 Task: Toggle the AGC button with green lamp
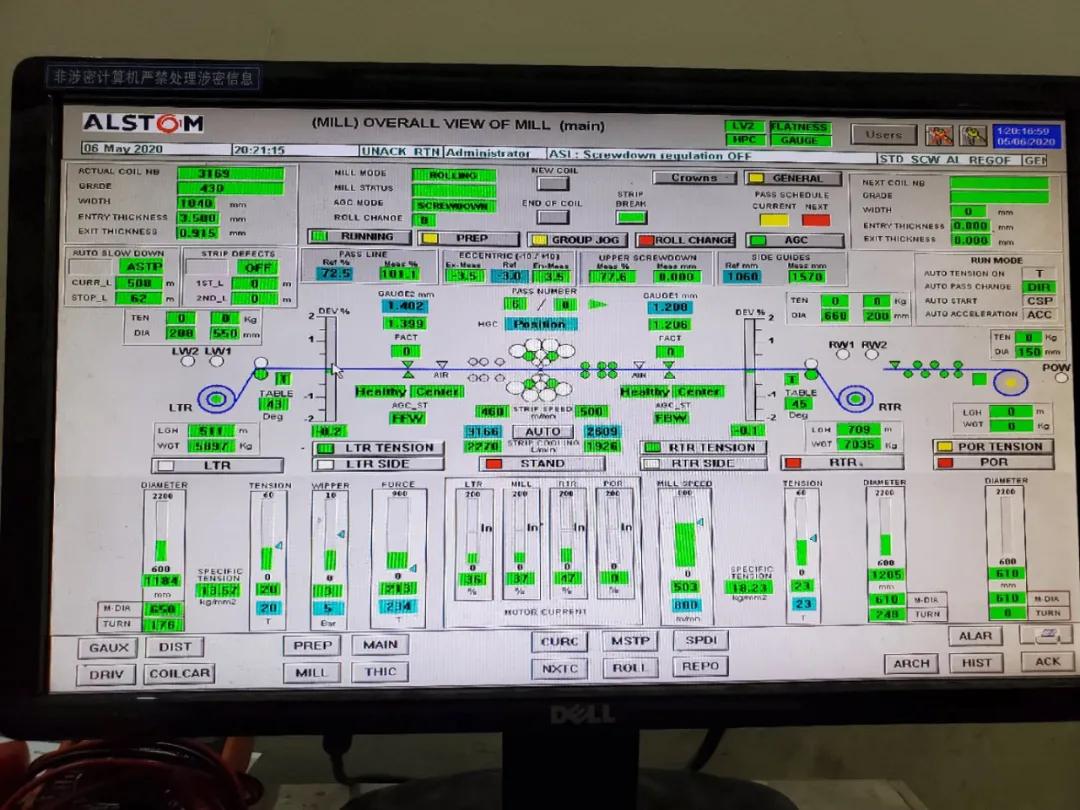click(x=795, y=240)
